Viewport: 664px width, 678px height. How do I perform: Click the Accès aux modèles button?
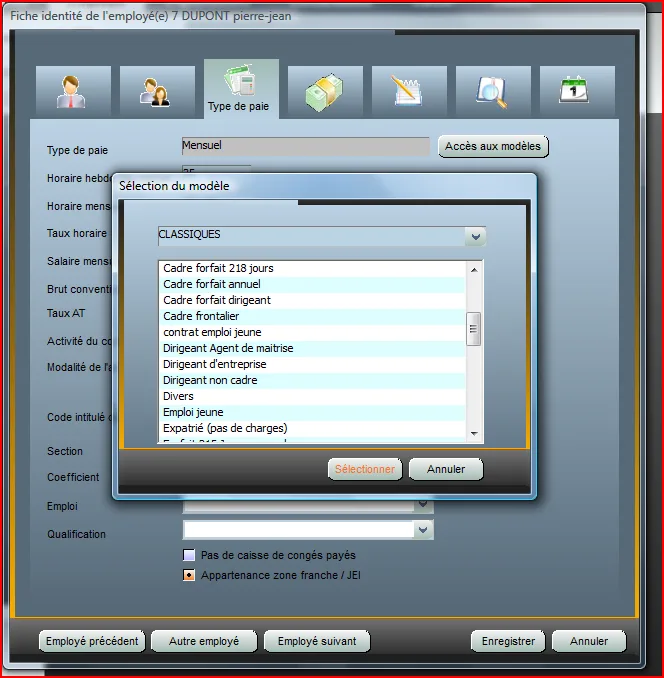[493, 147]
